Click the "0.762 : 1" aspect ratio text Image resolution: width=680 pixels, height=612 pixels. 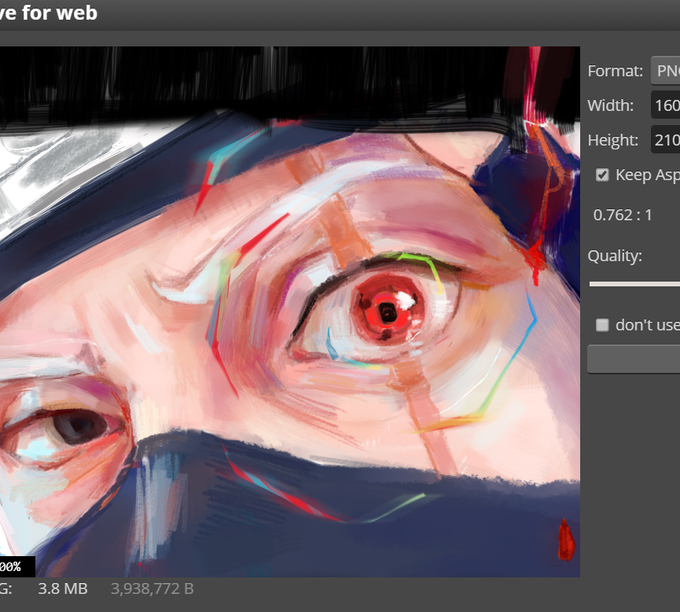coord(622,215)
